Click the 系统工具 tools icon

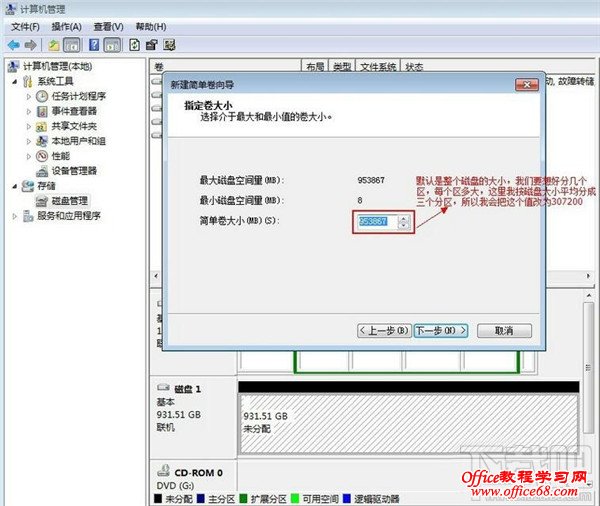tap(28, 81)
